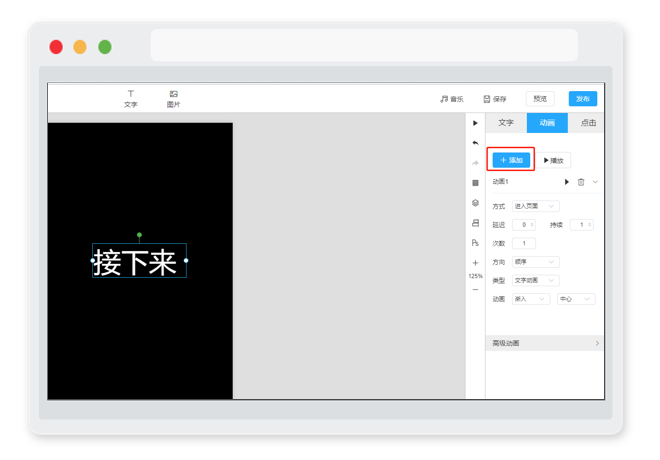Click the redo arrow icon
660x460 pixels.
[x=475, y=163]
